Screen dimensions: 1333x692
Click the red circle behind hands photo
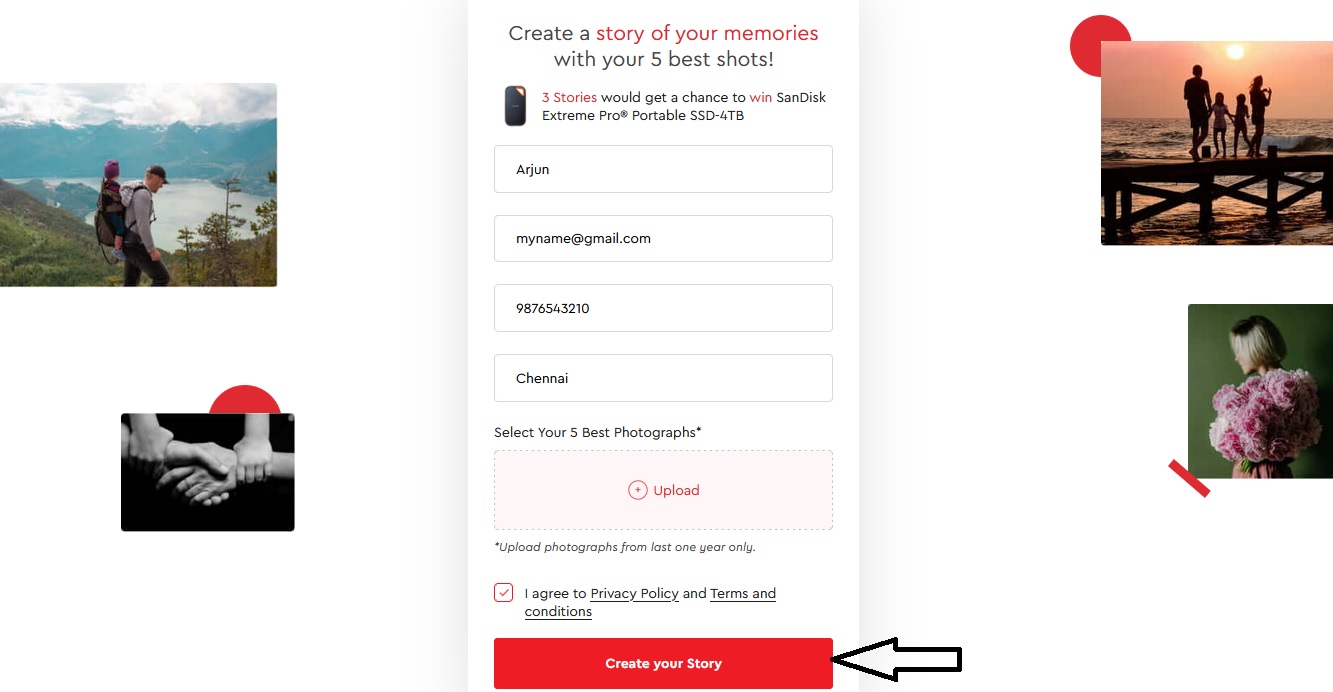coord(244,399)
